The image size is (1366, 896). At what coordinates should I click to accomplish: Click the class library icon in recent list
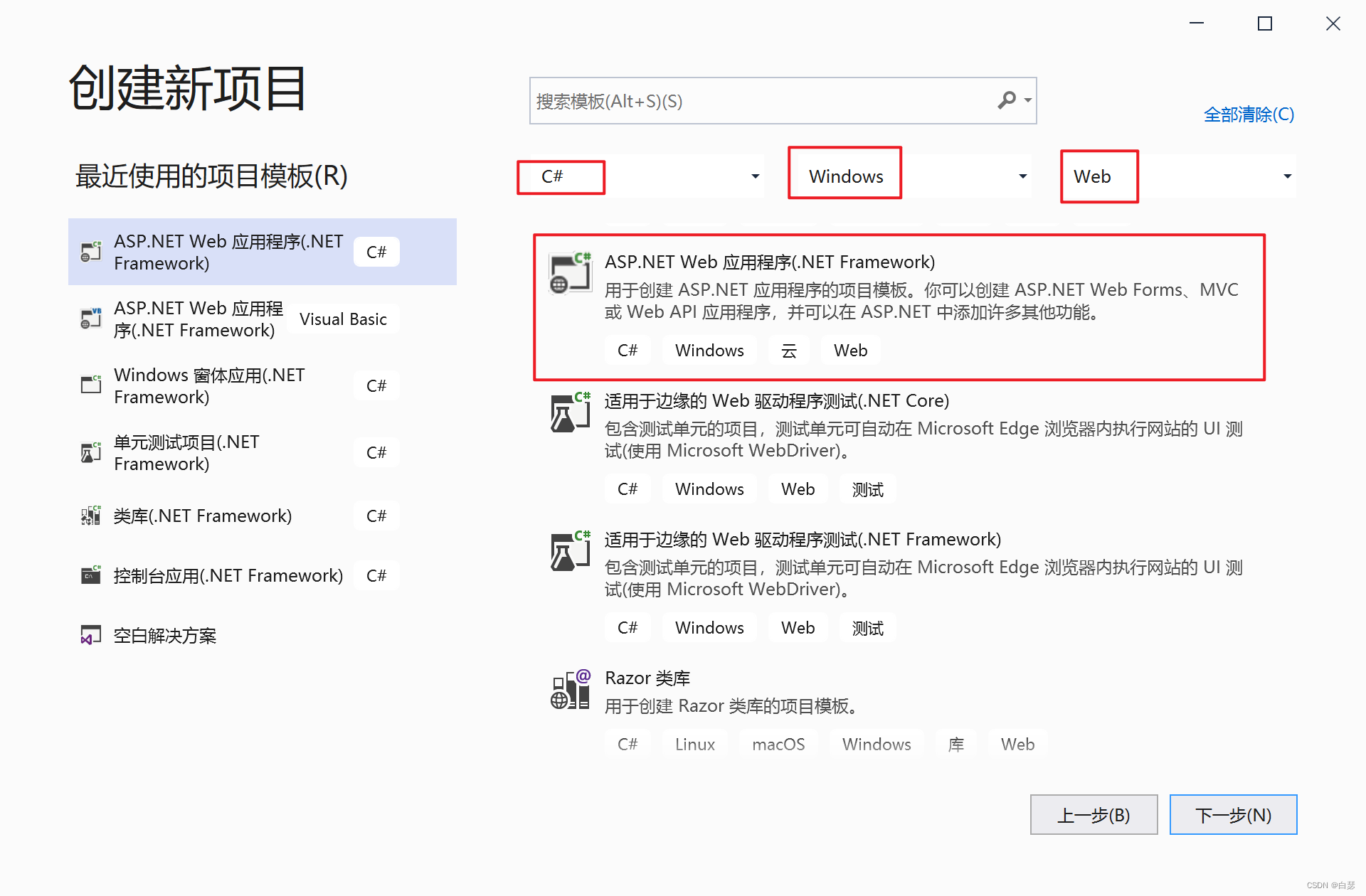(91, 516)
